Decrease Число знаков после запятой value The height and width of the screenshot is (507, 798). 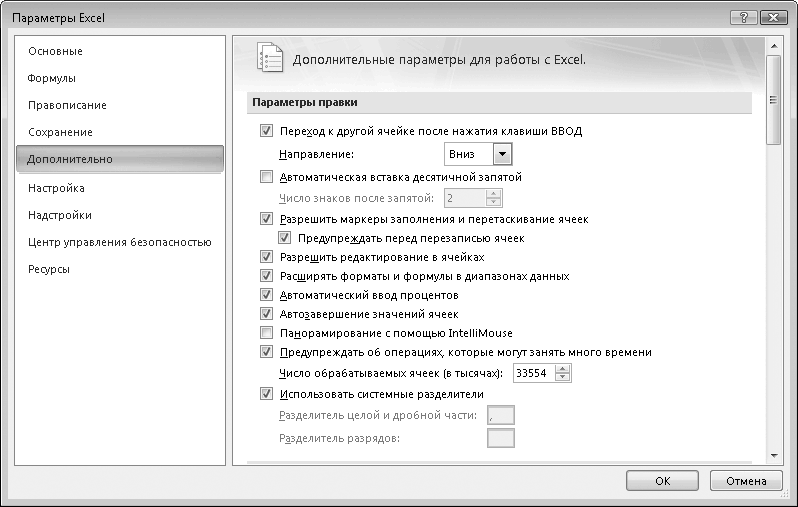point(493,202)
